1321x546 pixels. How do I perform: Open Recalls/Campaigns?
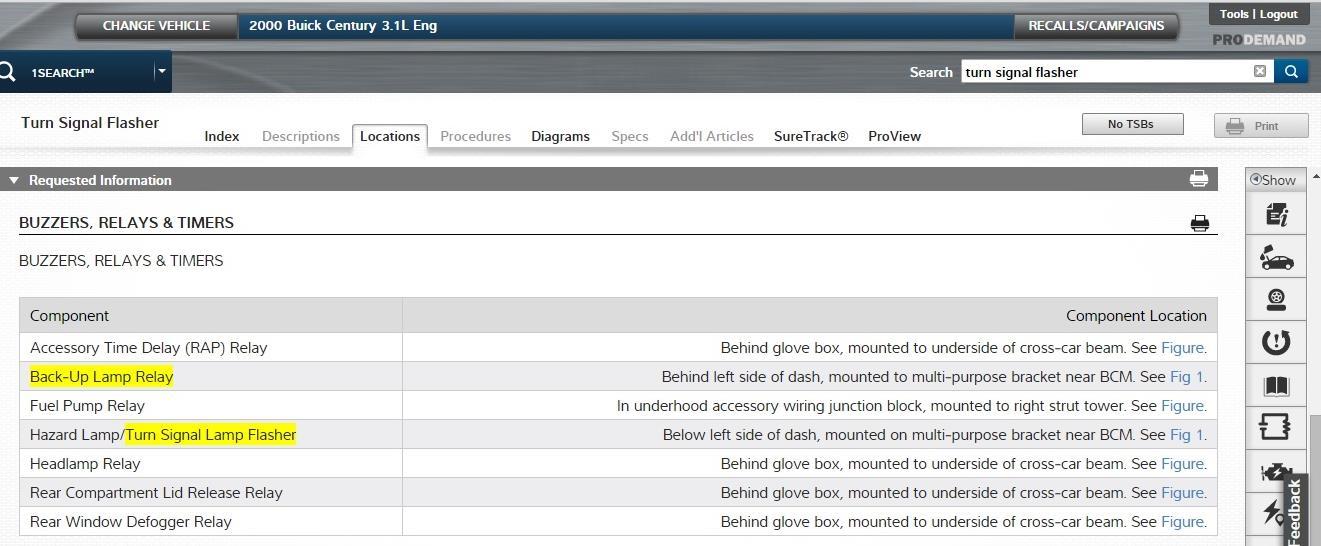tap(1096, 25)
